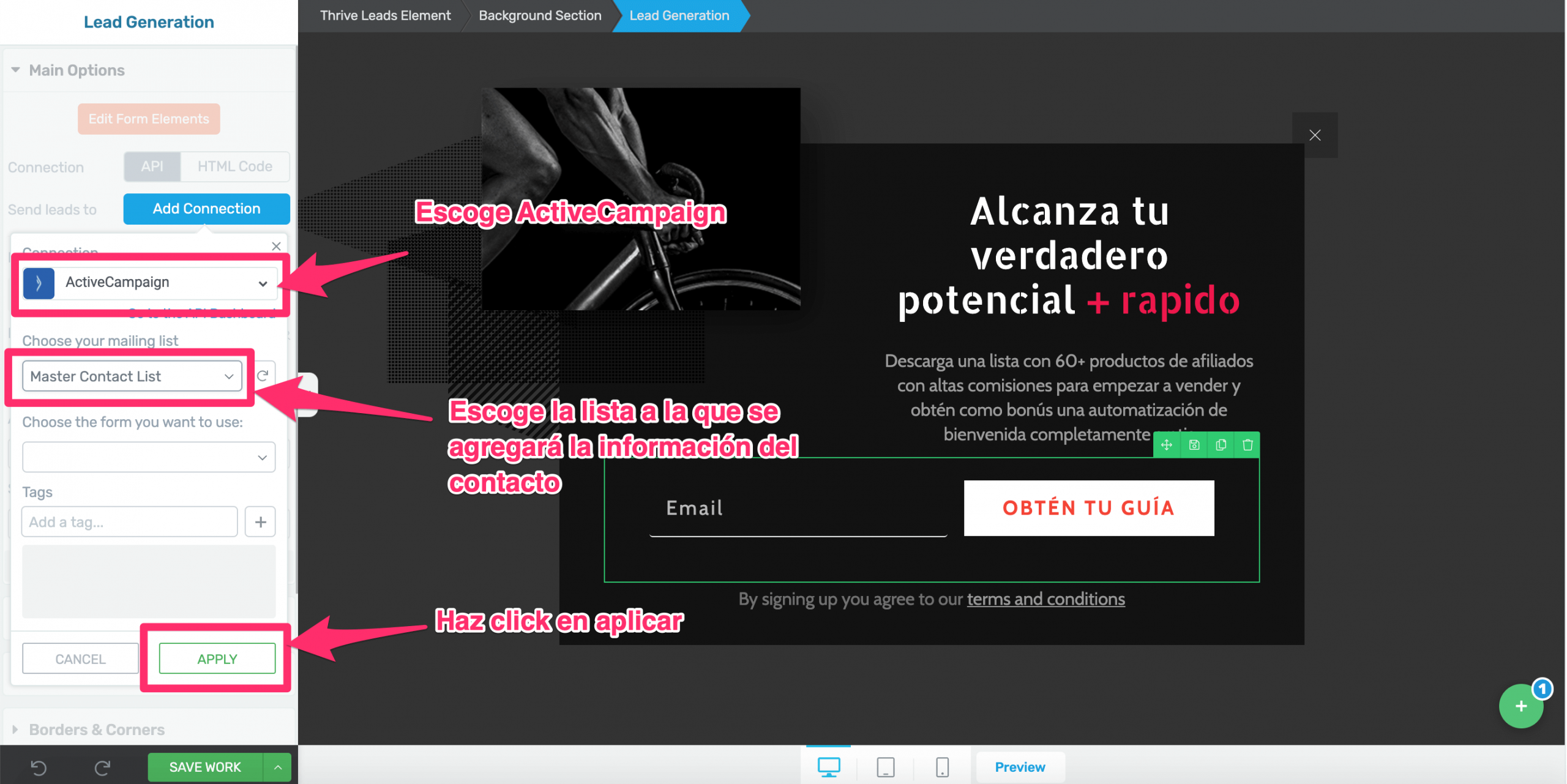
Task: Click the plus button to add tag
Action: click(x=260, y=522)
